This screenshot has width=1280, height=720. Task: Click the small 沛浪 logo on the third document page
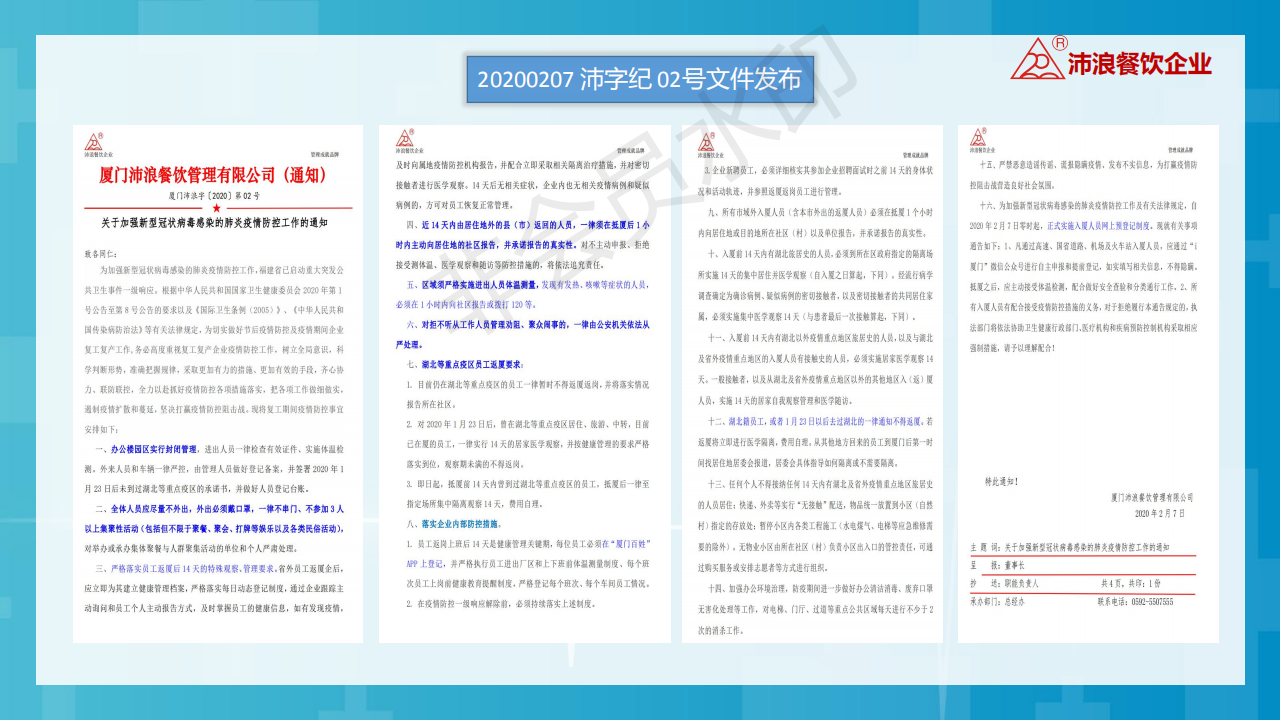click(x=708, y=140)
